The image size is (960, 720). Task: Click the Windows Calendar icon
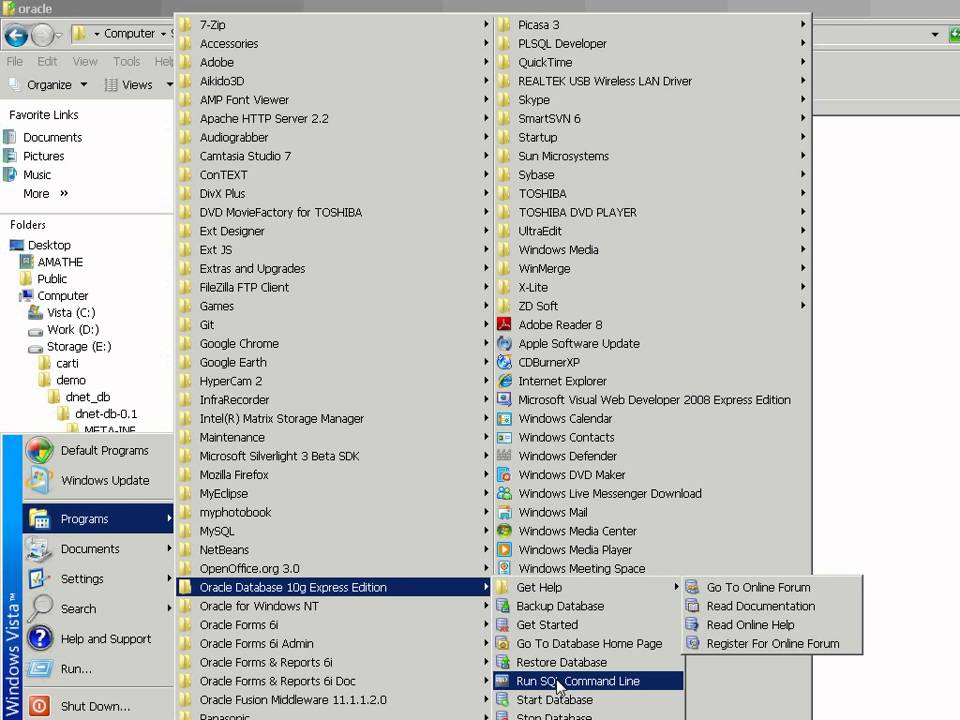coord(504,419)
